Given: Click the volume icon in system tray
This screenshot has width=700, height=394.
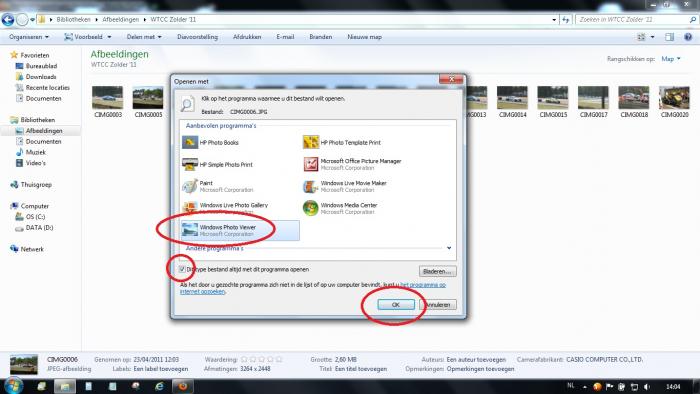Looking at the screenshot, I should click(x=647, y=386).
